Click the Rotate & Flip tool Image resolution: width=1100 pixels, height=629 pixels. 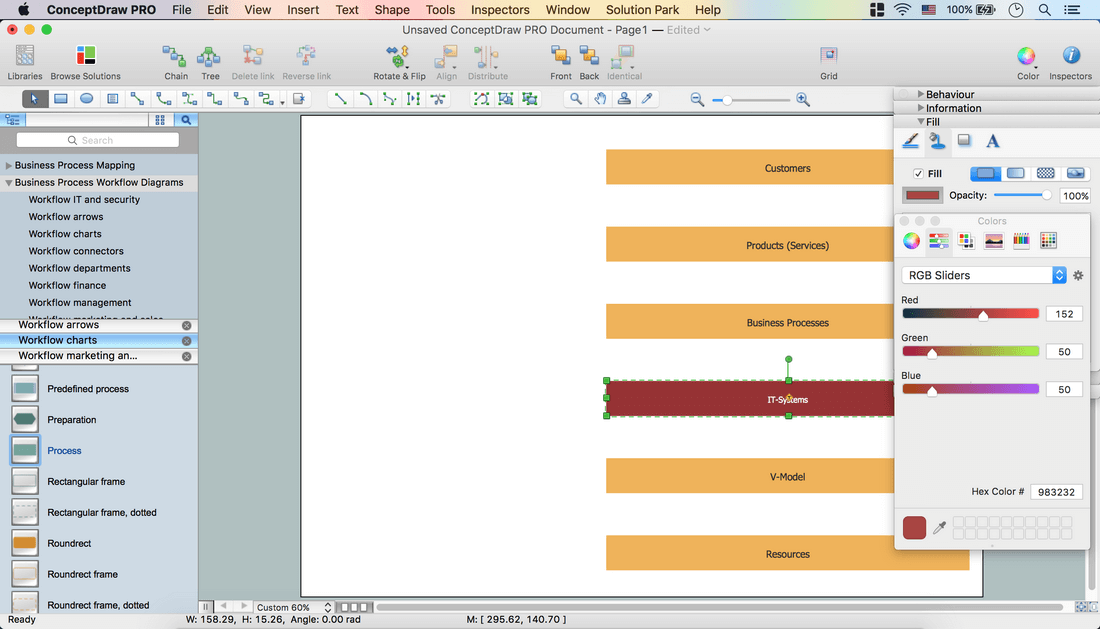(x=399, y=62)
